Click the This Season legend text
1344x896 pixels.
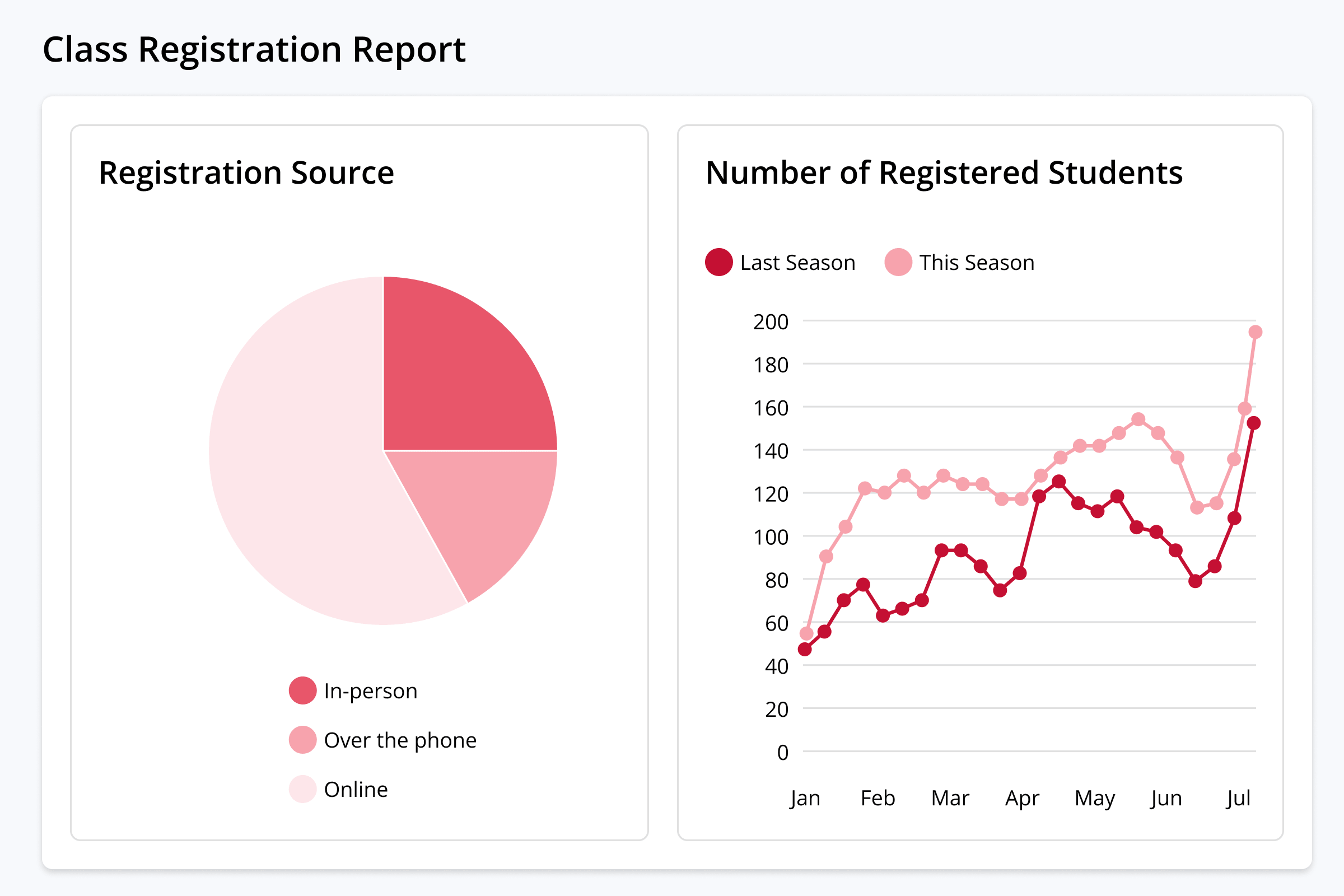(977, 263)
